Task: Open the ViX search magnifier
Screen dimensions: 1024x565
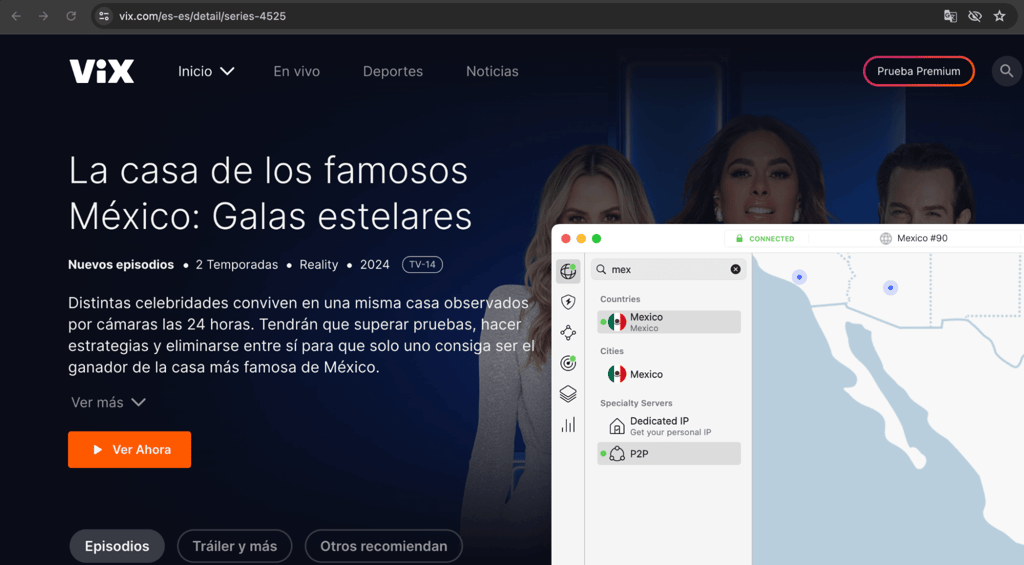Action: click(x=1006, y=71)
